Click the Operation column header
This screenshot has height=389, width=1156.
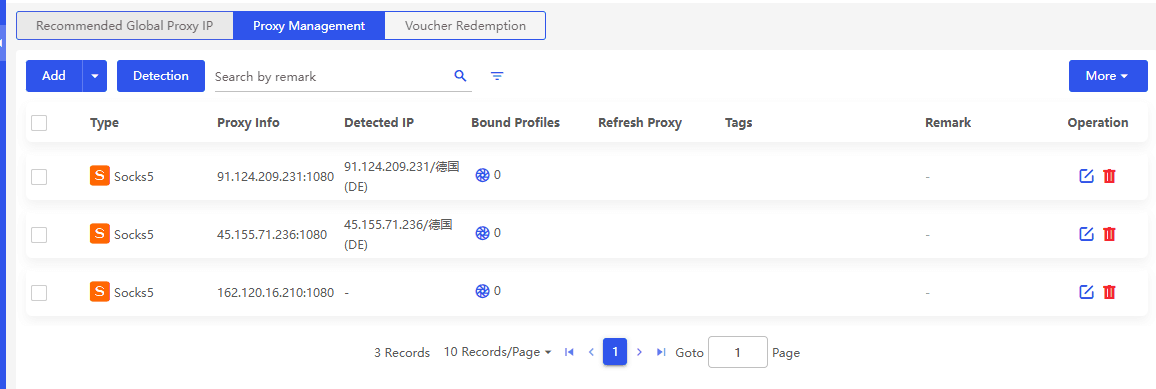pos(1098,123)
